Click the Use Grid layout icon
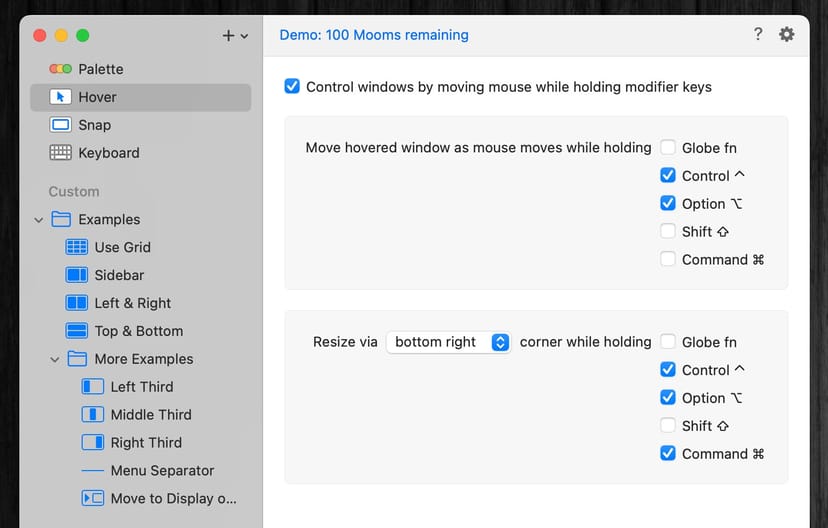 tap(77, 247)
